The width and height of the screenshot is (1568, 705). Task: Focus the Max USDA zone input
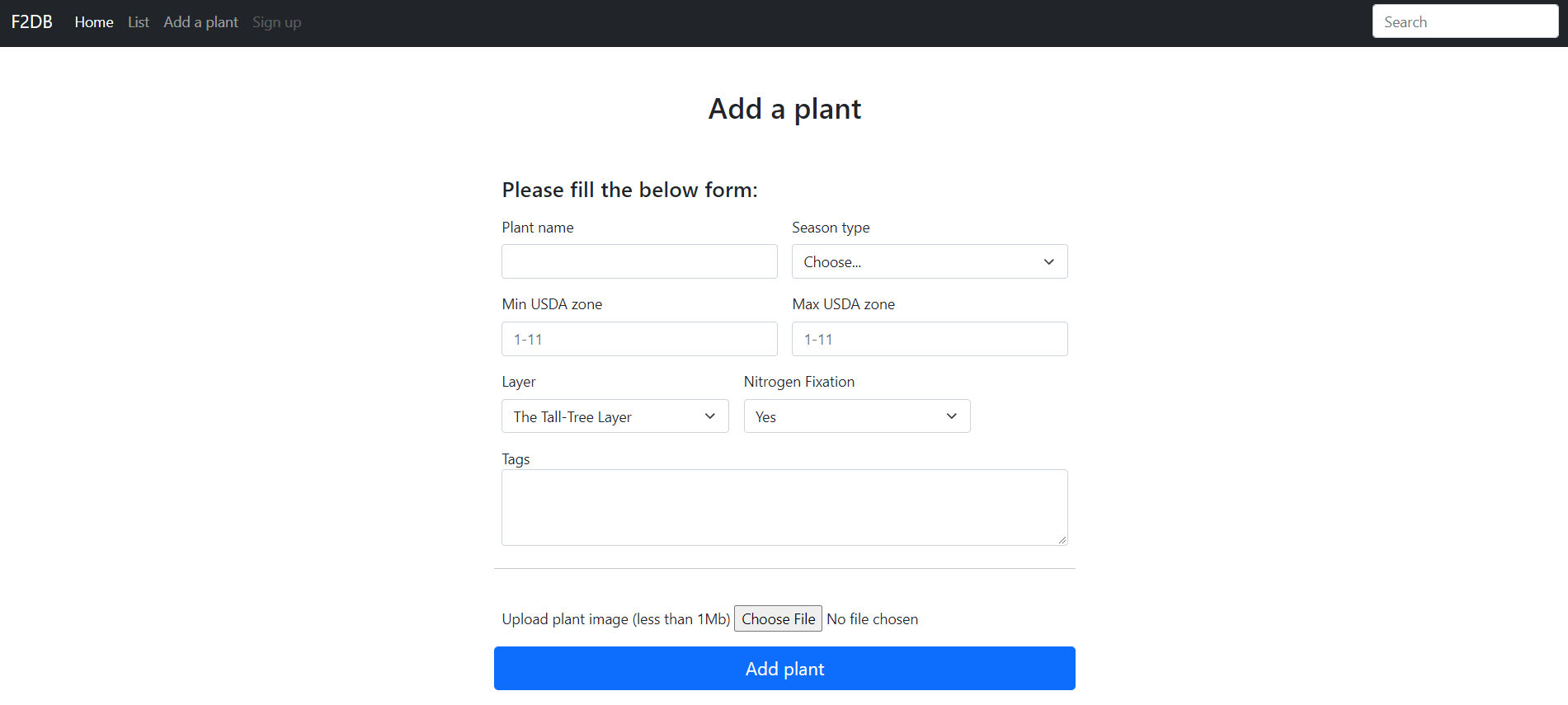(930, 339)
